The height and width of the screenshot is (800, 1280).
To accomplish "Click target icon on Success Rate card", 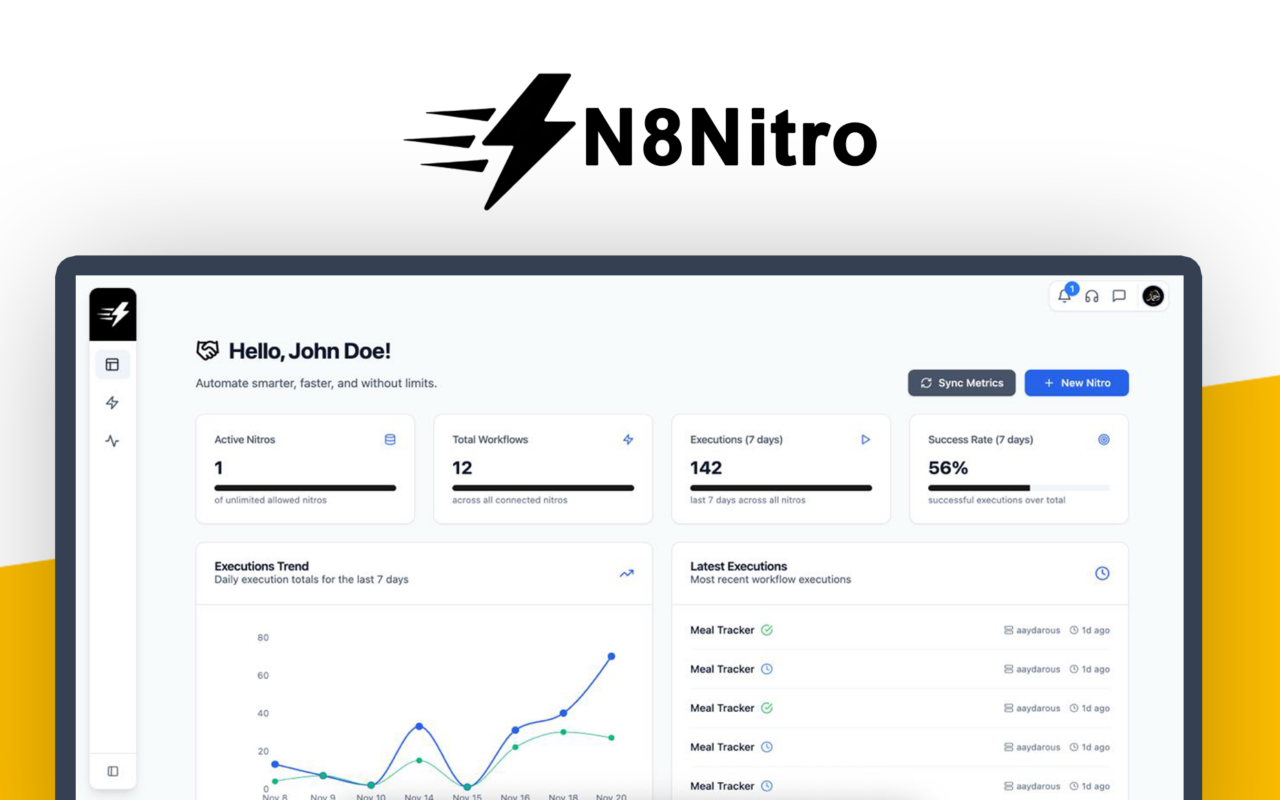I will [x=1104, y=439].
